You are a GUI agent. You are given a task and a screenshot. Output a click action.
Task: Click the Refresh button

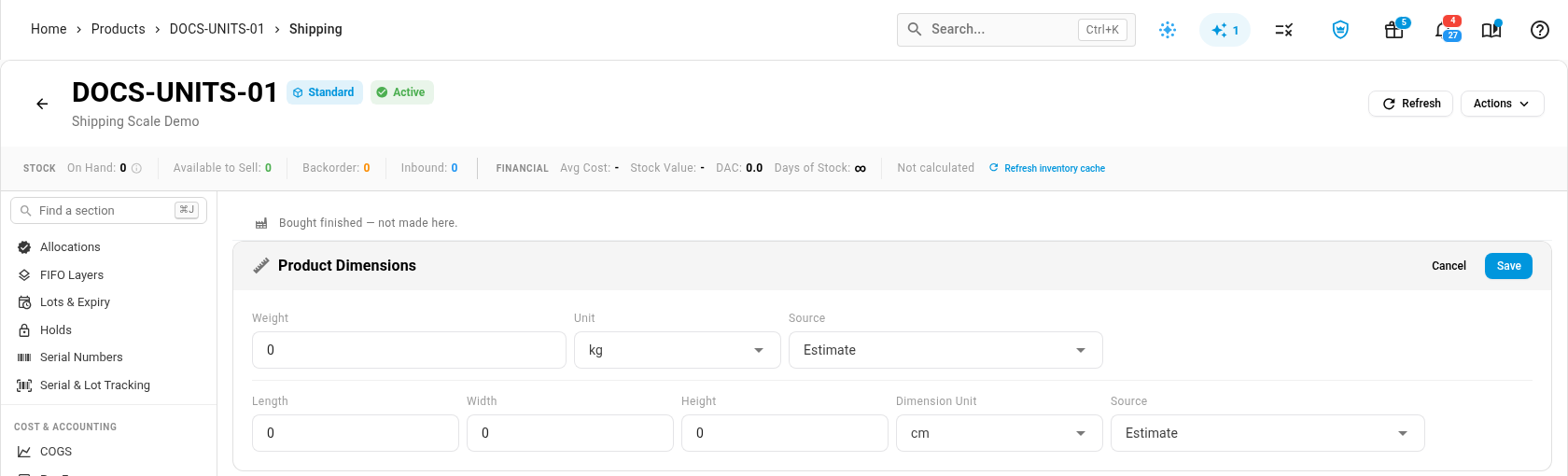(x=1410, y=104)
